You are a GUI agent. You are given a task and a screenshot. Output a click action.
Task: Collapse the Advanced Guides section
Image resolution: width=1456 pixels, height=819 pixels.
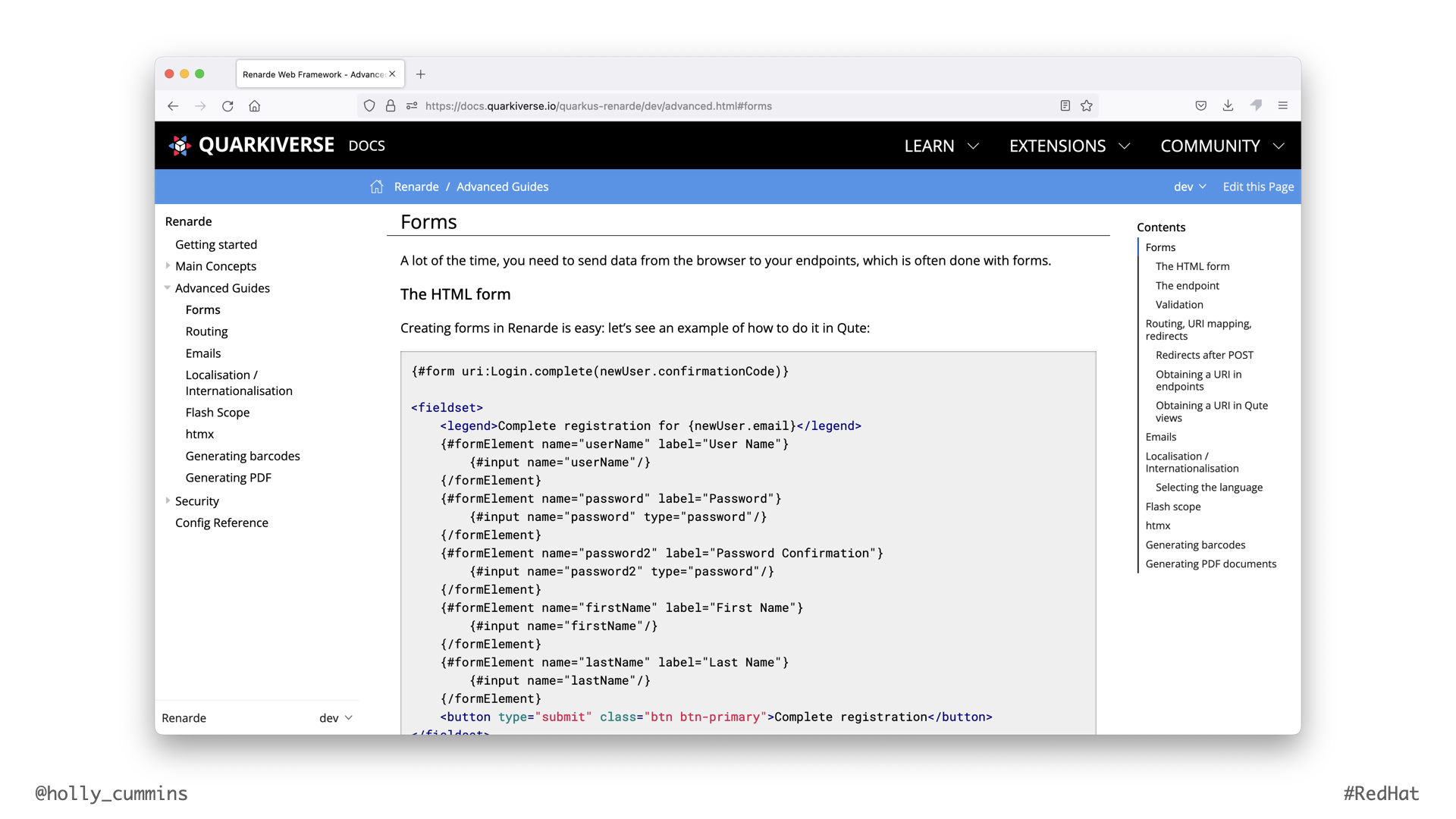(x=168, y=288)
